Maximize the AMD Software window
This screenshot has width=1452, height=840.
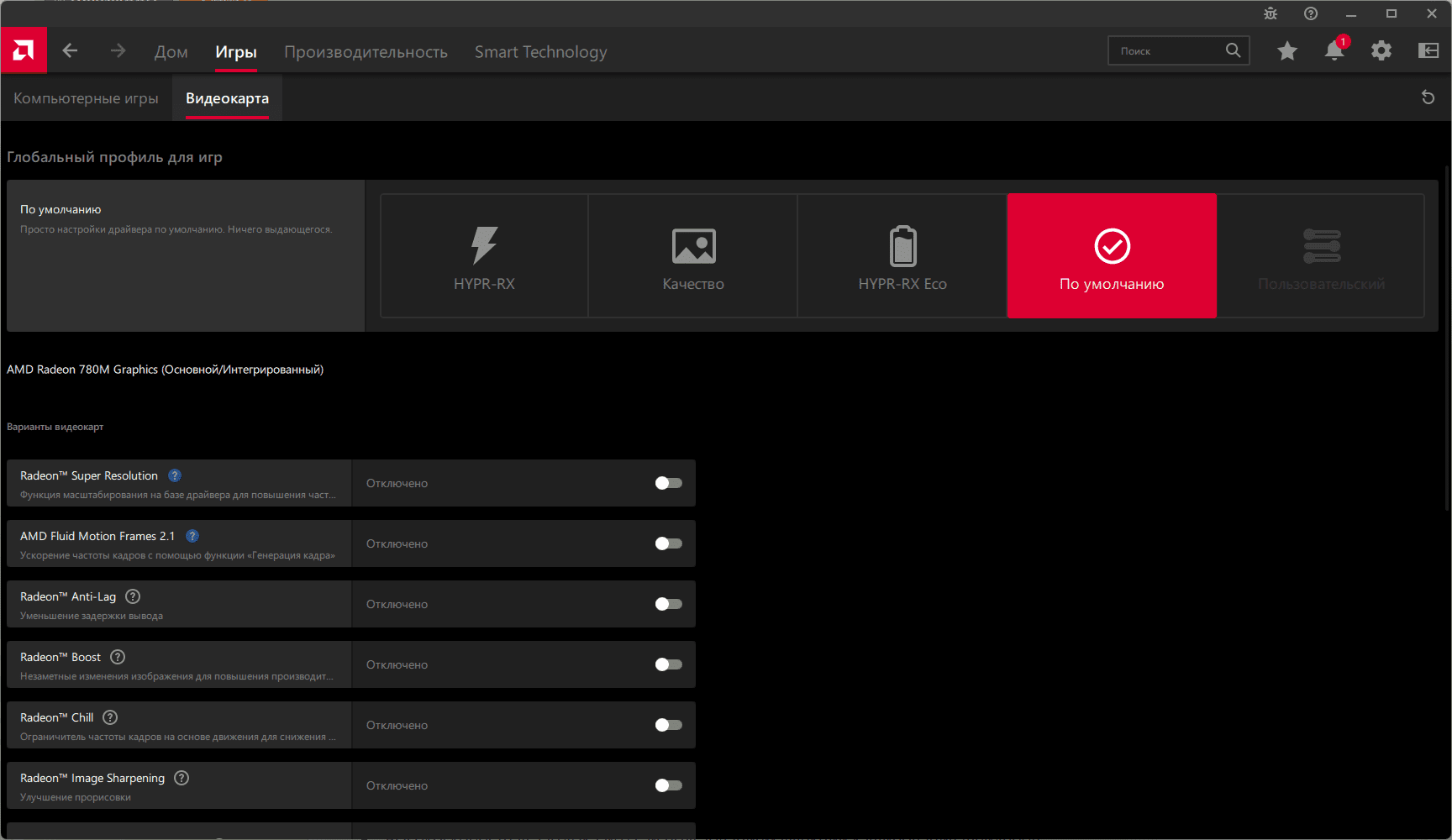[1391, 13]
